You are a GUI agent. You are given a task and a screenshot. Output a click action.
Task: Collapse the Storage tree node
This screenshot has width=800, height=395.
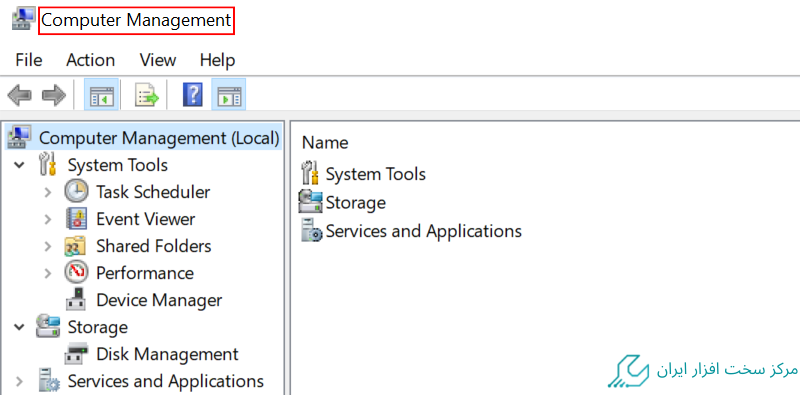19,327
